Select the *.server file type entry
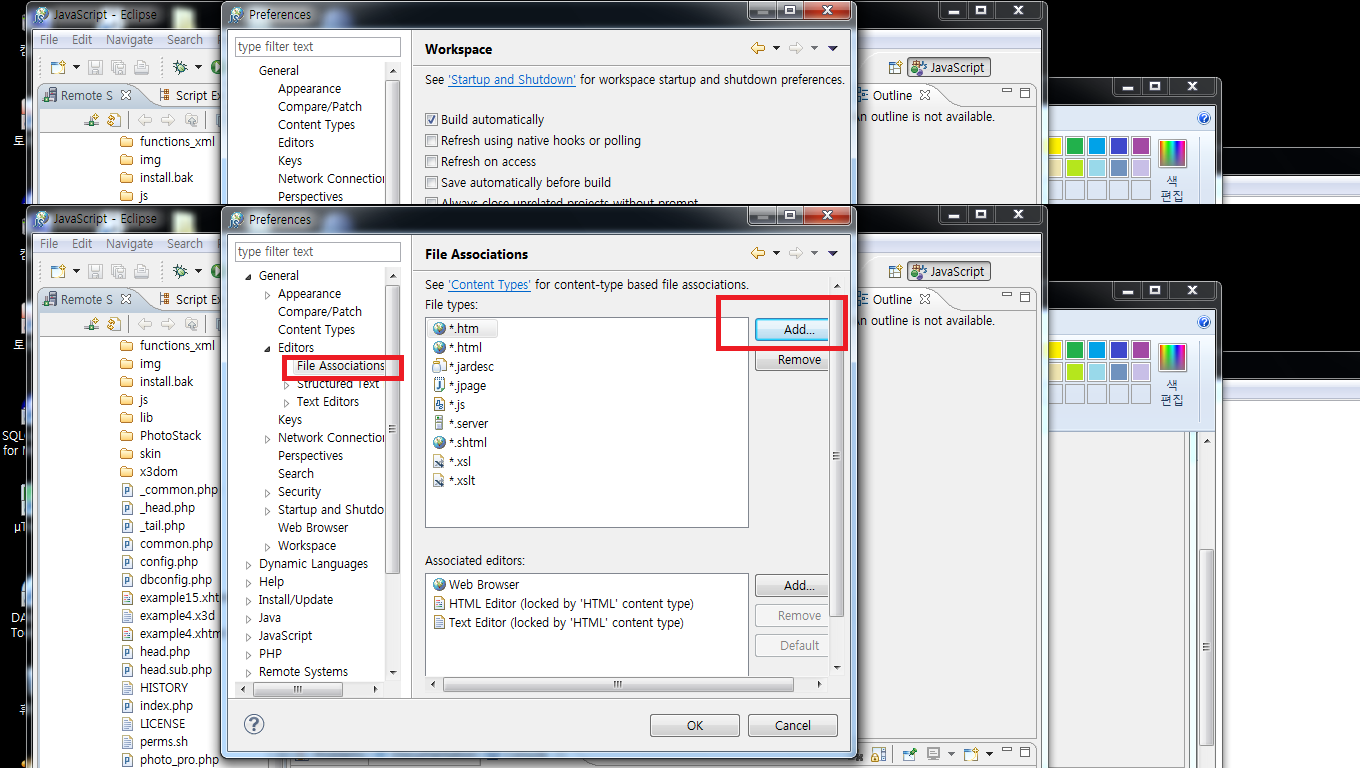 (x=467, y=423)
